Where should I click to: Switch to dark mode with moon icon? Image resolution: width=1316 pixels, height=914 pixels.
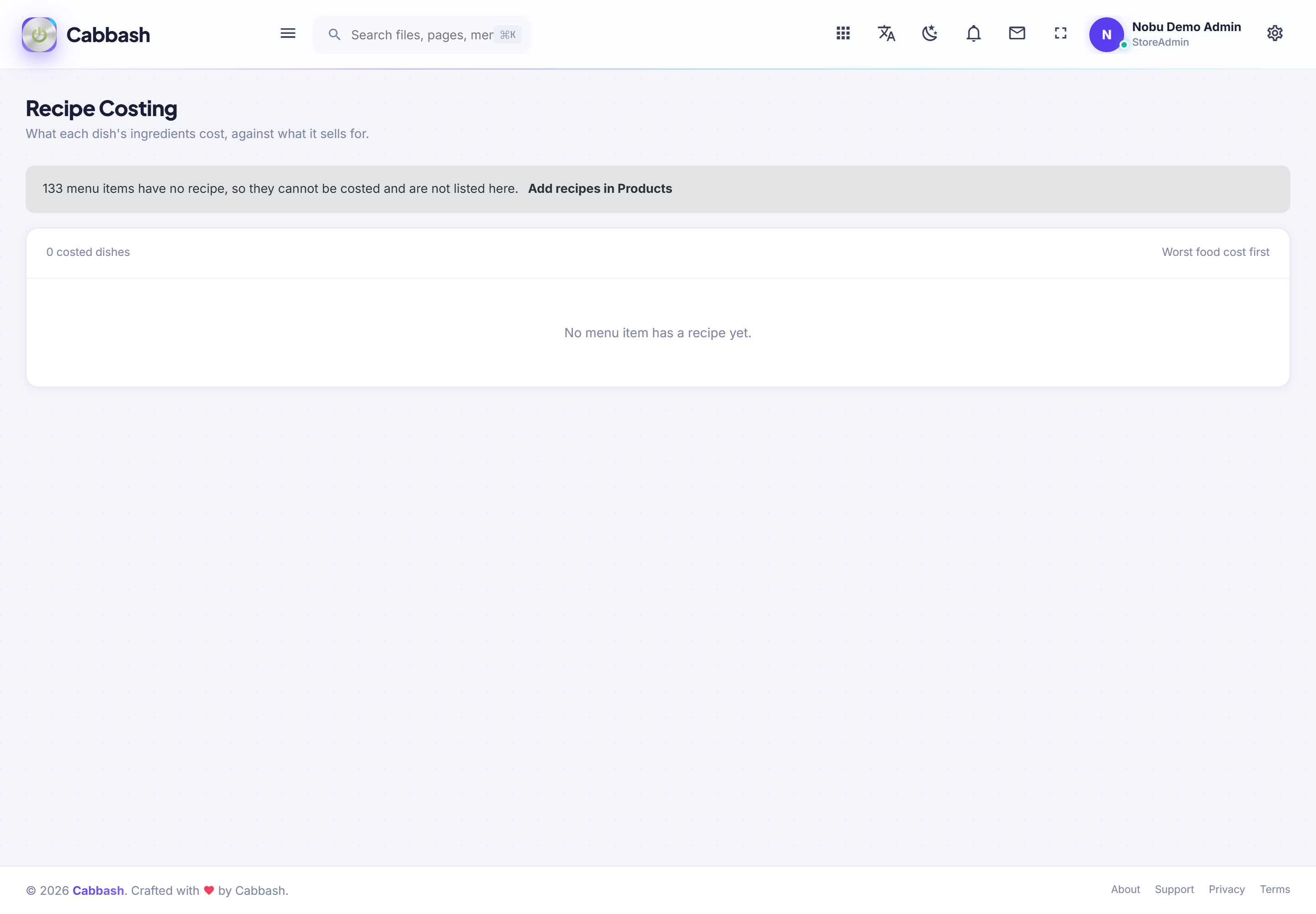pyautogui.click(x=930, y=33)
